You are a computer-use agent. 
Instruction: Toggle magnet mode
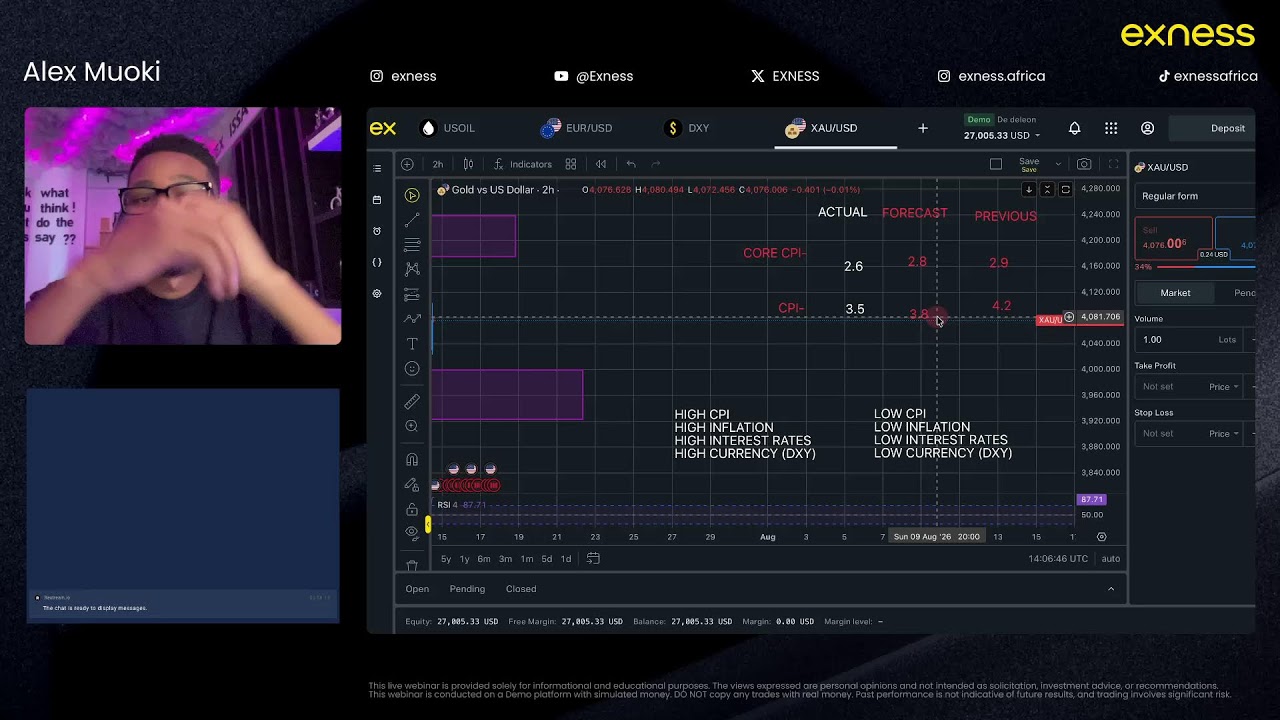click(412, 459)
